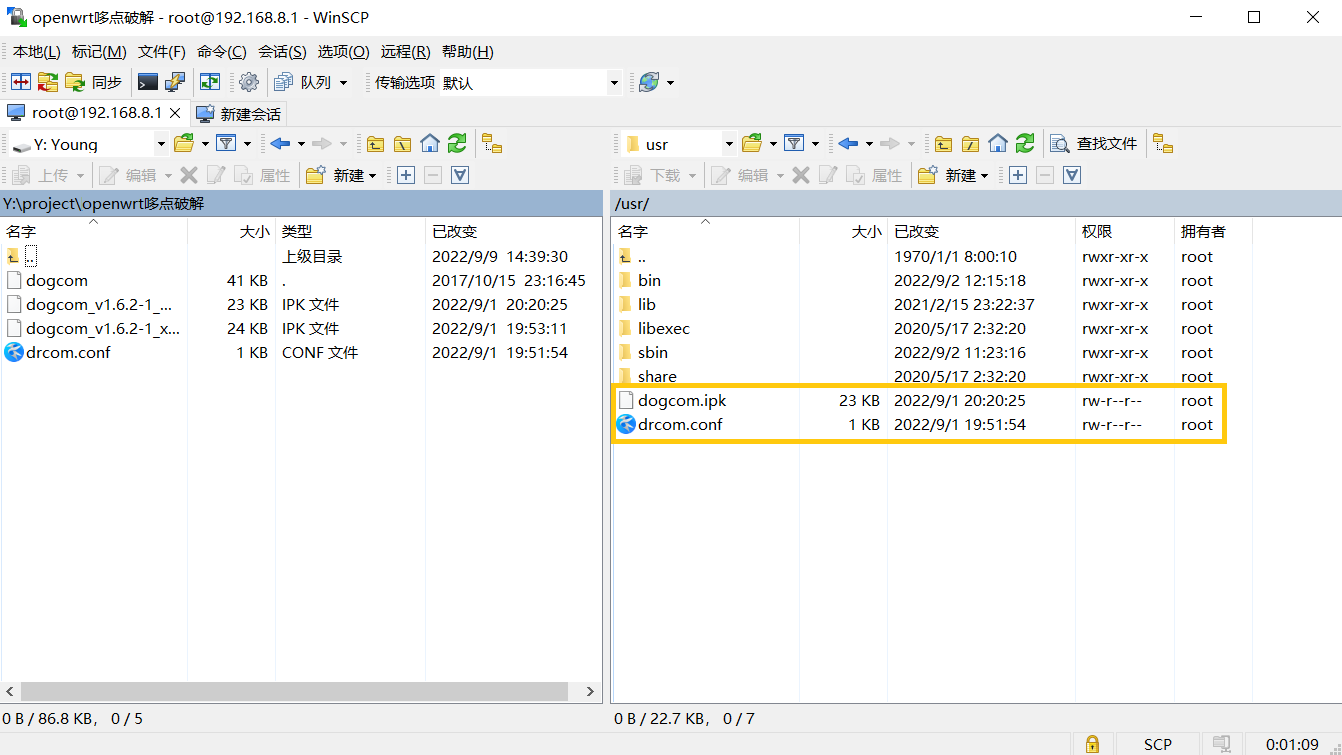The image size is (1342, 755).
Task: Click the globe refresh icon in main toolbar
Action: click(x=649, y=82)
